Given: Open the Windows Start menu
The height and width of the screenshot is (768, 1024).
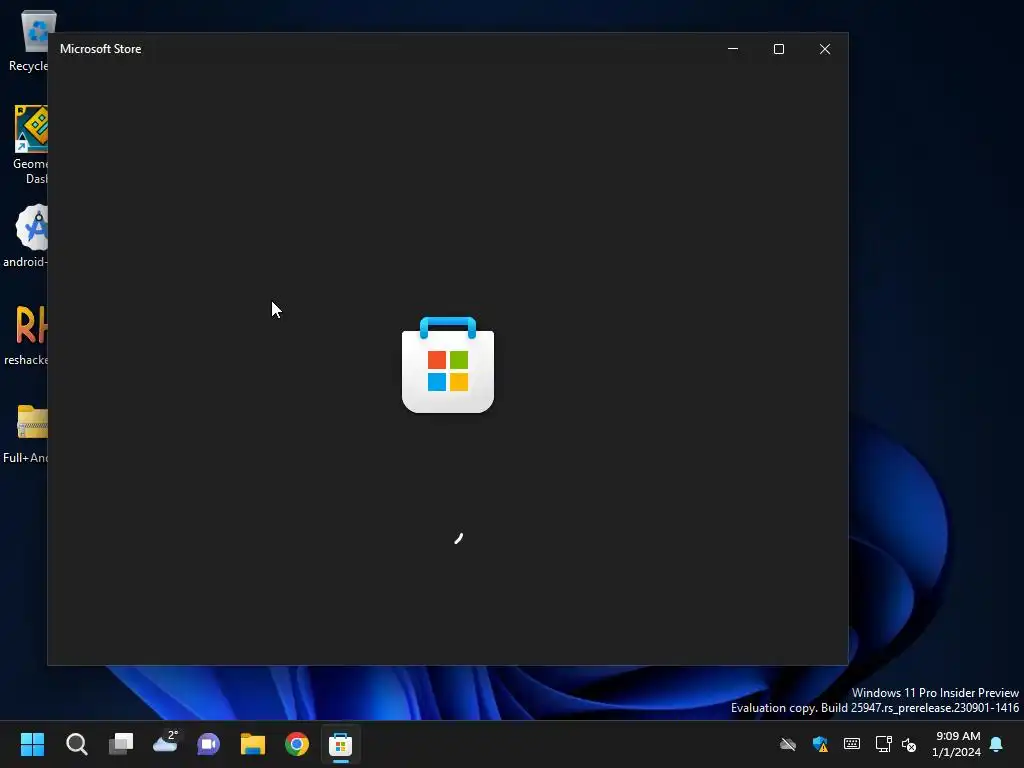Looking at the screenshot, I should 32,744.
